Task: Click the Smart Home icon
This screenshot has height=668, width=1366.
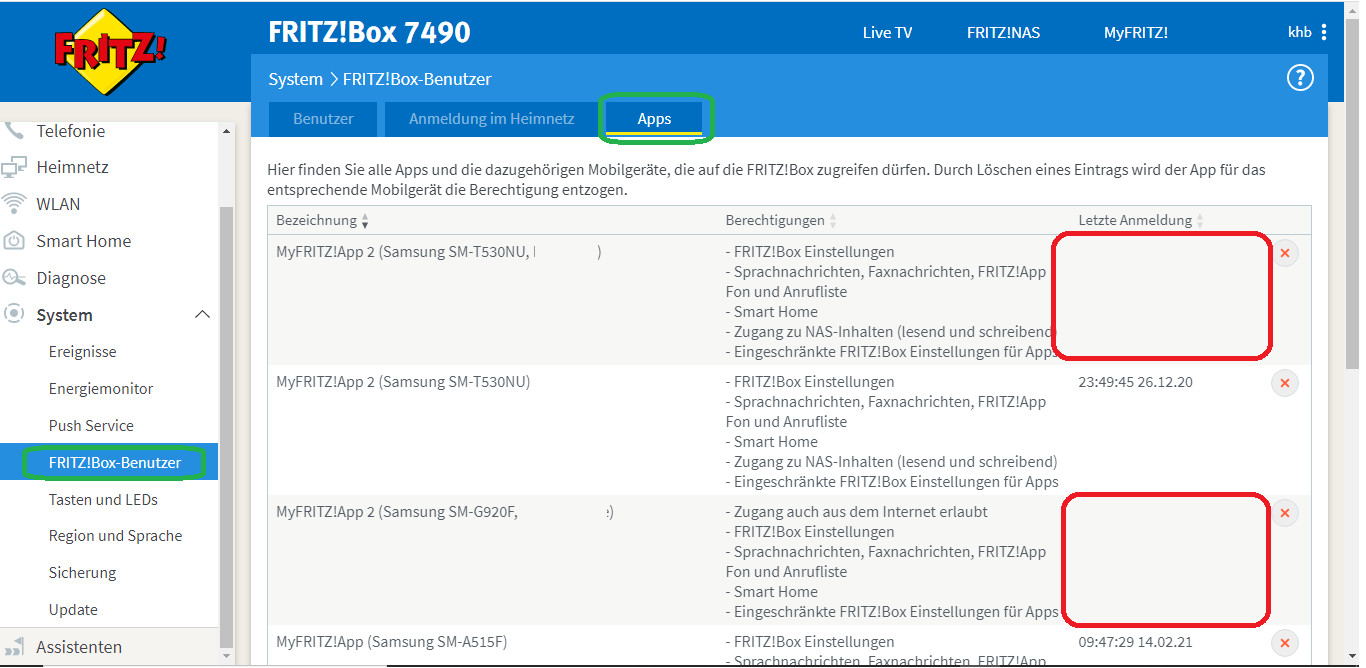Action: pos(14,241)
